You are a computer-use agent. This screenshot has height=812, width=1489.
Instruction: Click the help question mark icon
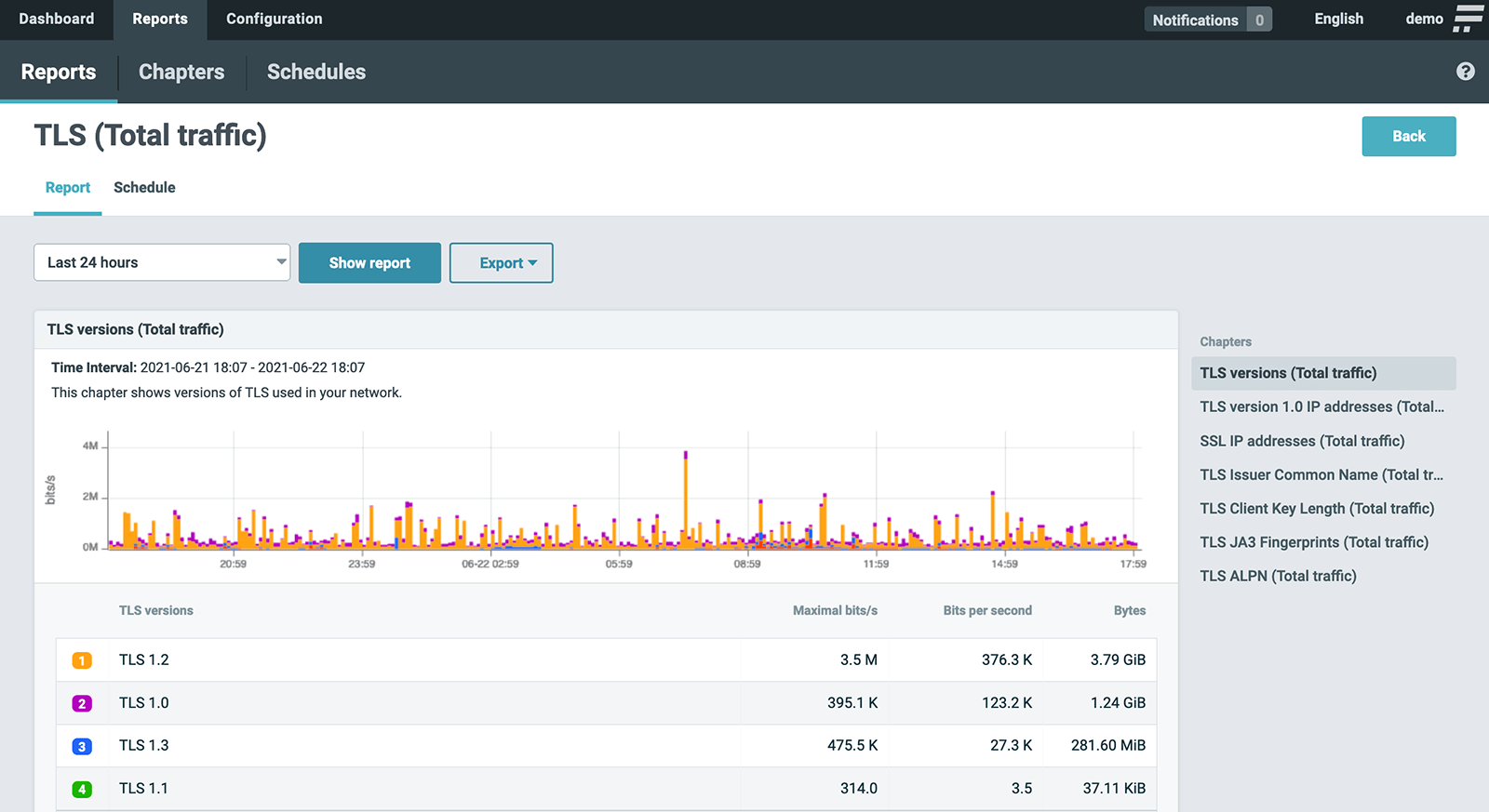[1465, 72]
